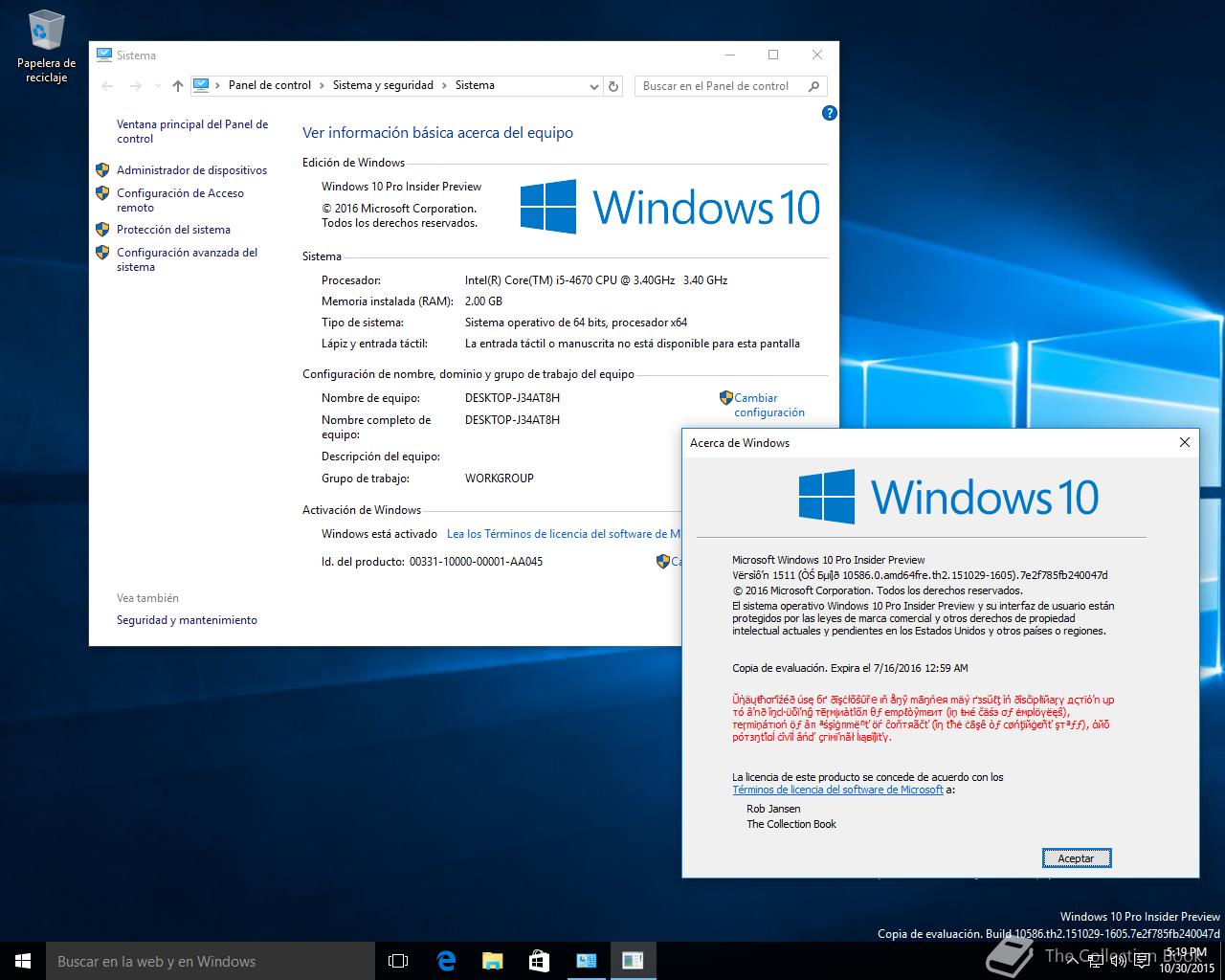Click The Collection Book text in the dialog
Image resolution: width=1225 pixels, height=980 pixels.
tap(791, 824)
